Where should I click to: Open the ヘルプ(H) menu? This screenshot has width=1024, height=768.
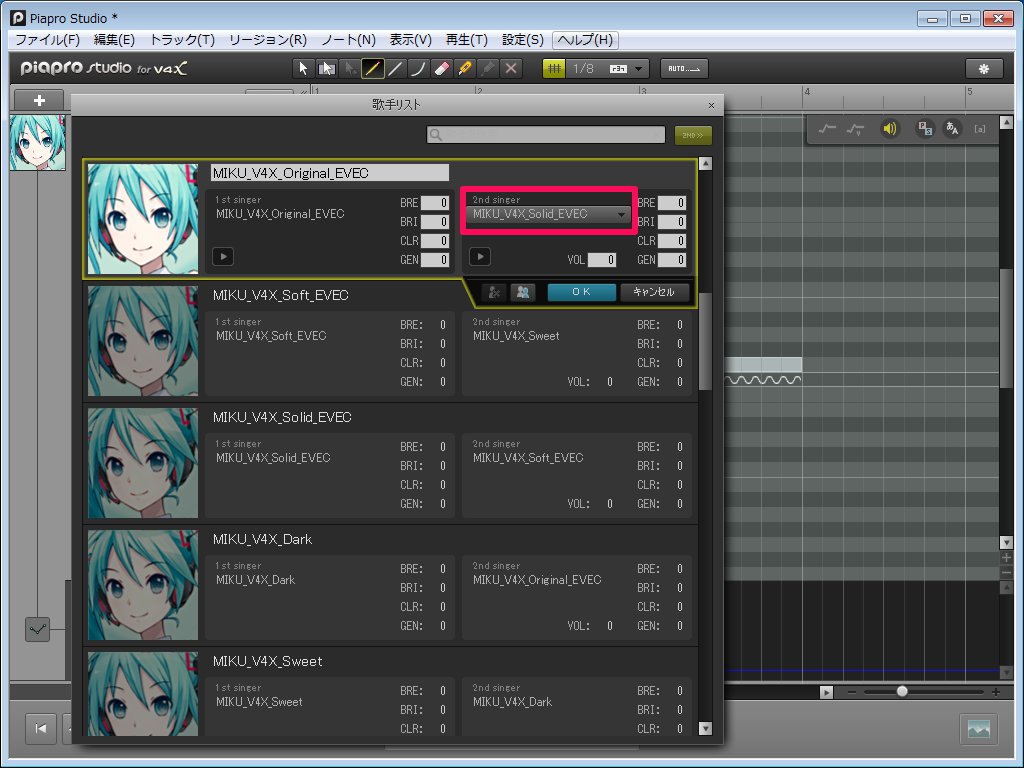pos(585,40)
